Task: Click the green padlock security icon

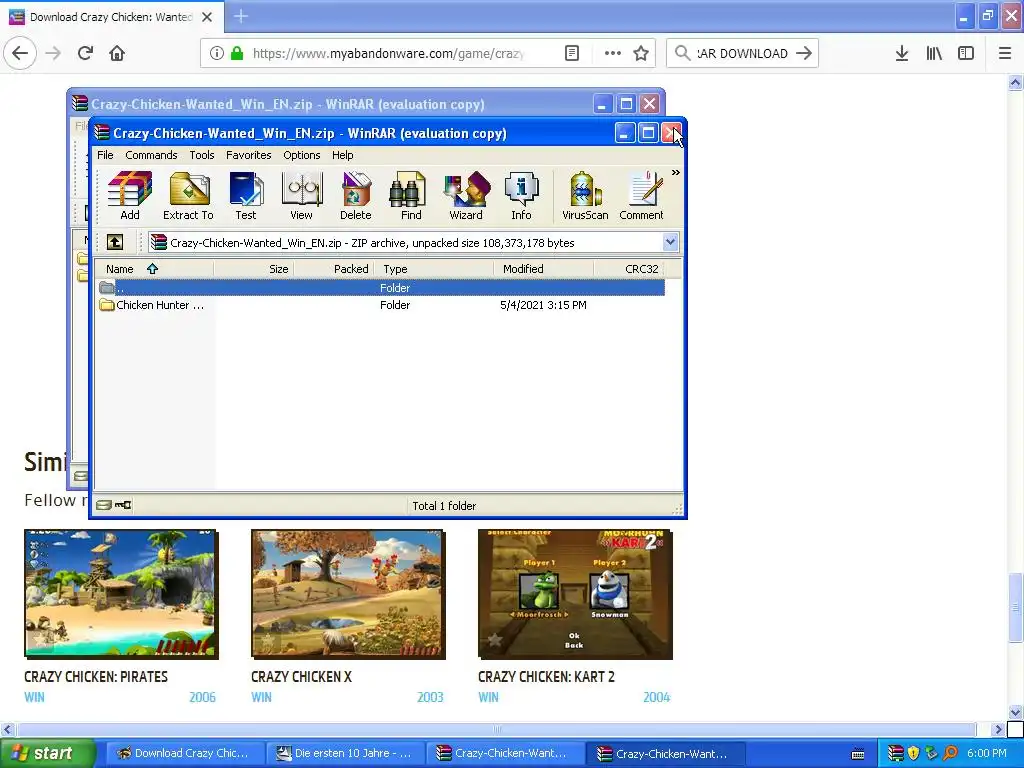Action: pyautogui.click(x=237, y=54)
